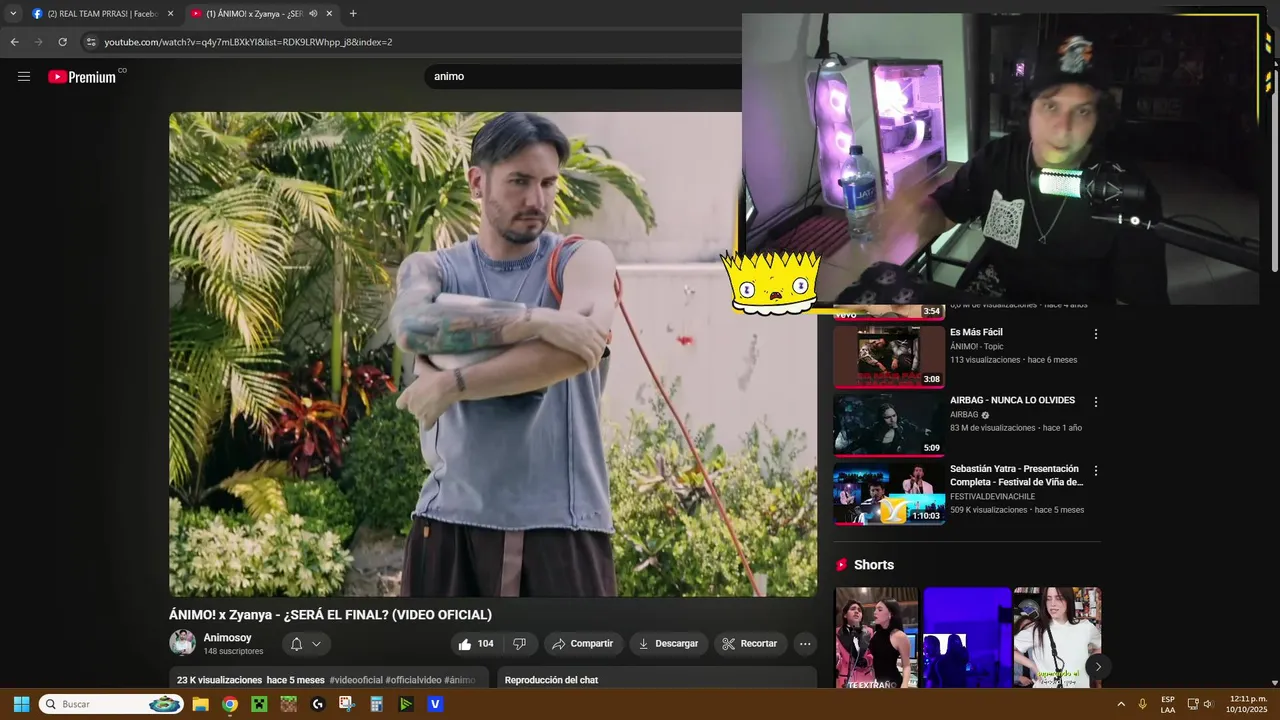
Task: Click the main video player to pause
Action: point(493,354)
